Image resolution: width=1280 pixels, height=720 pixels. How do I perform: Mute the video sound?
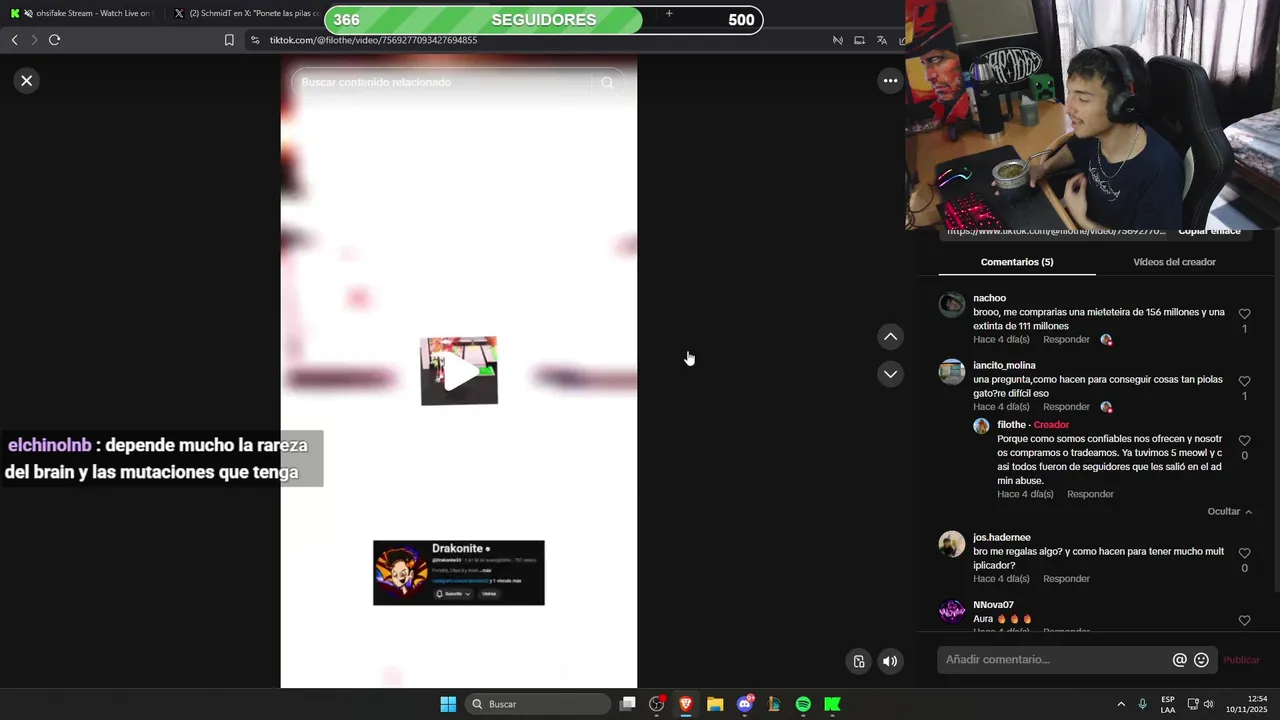click(x=890, y=661)
